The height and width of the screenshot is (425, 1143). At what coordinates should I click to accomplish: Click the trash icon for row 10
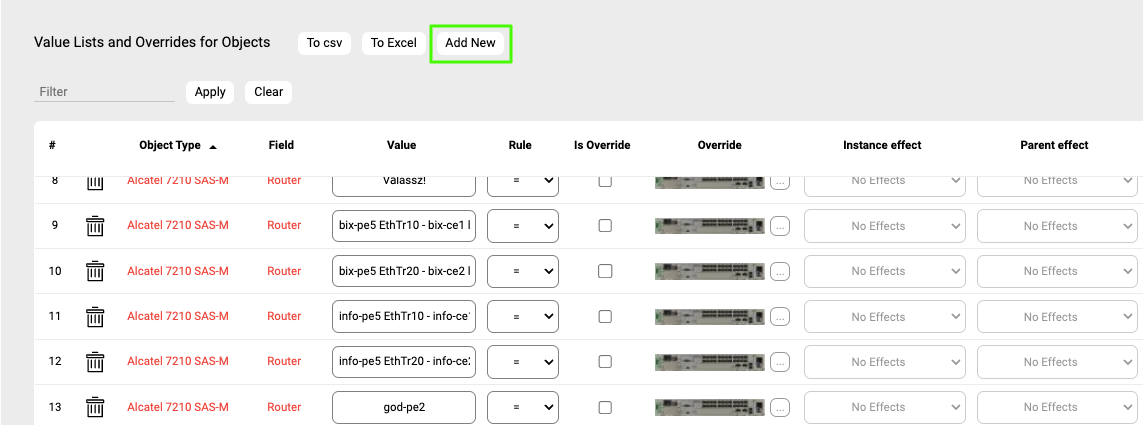pyautogui.click(x=95, y=271)
